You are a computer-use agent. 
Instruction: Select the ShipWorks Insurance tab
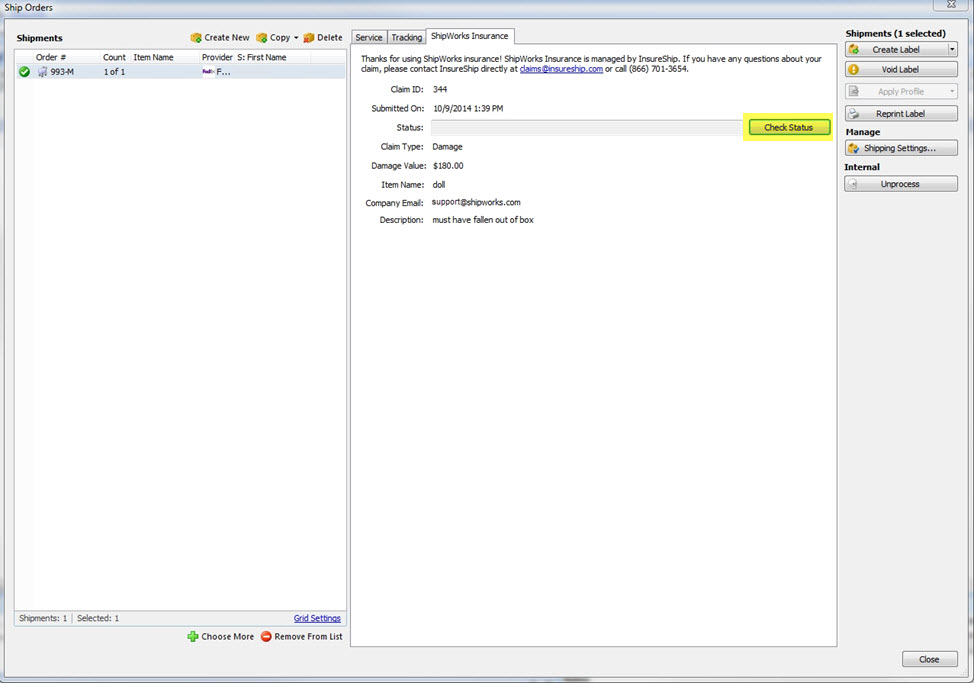click(x=470, y=36)
